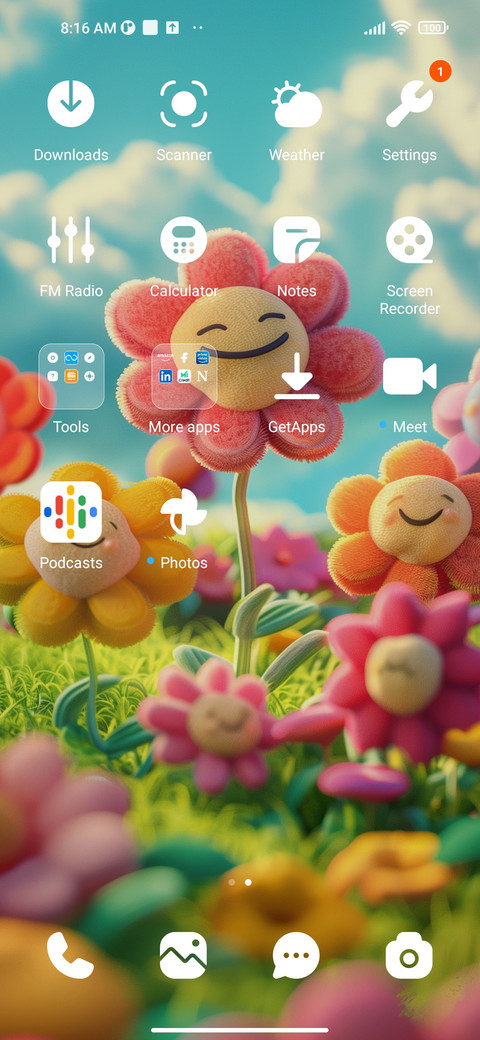
Task: Open the Weather app
Action: point(296,103)
